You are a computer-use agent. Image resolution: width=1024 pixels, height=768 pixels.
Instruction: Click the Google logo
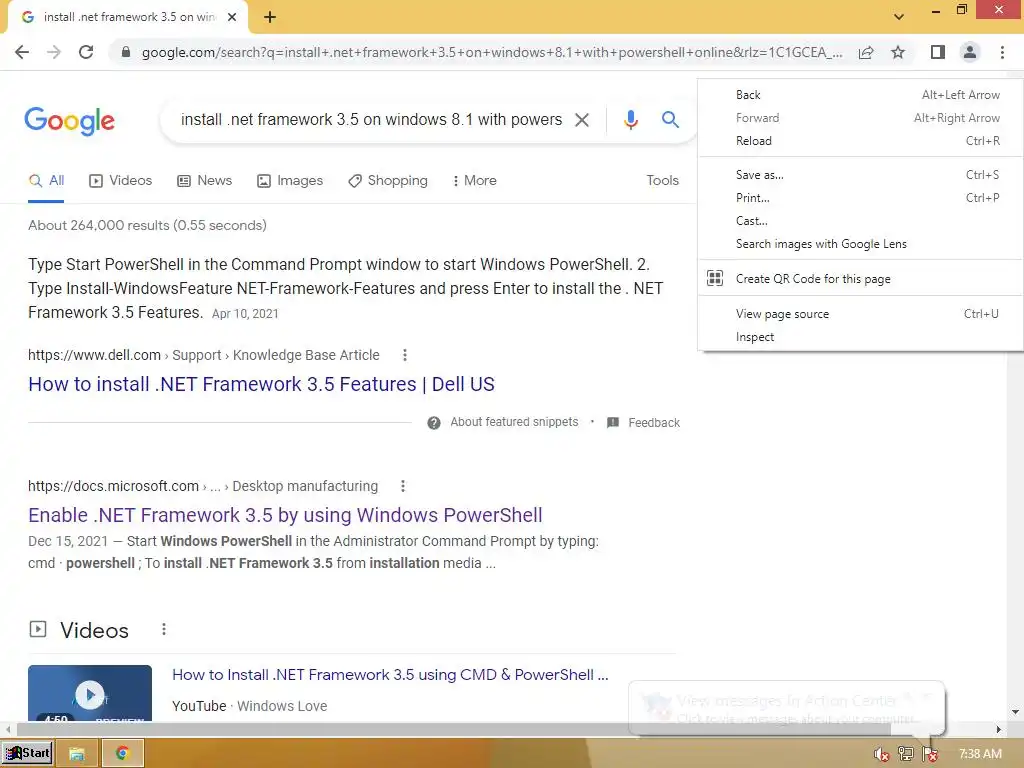pyautogui.click(x=69, y=121)
